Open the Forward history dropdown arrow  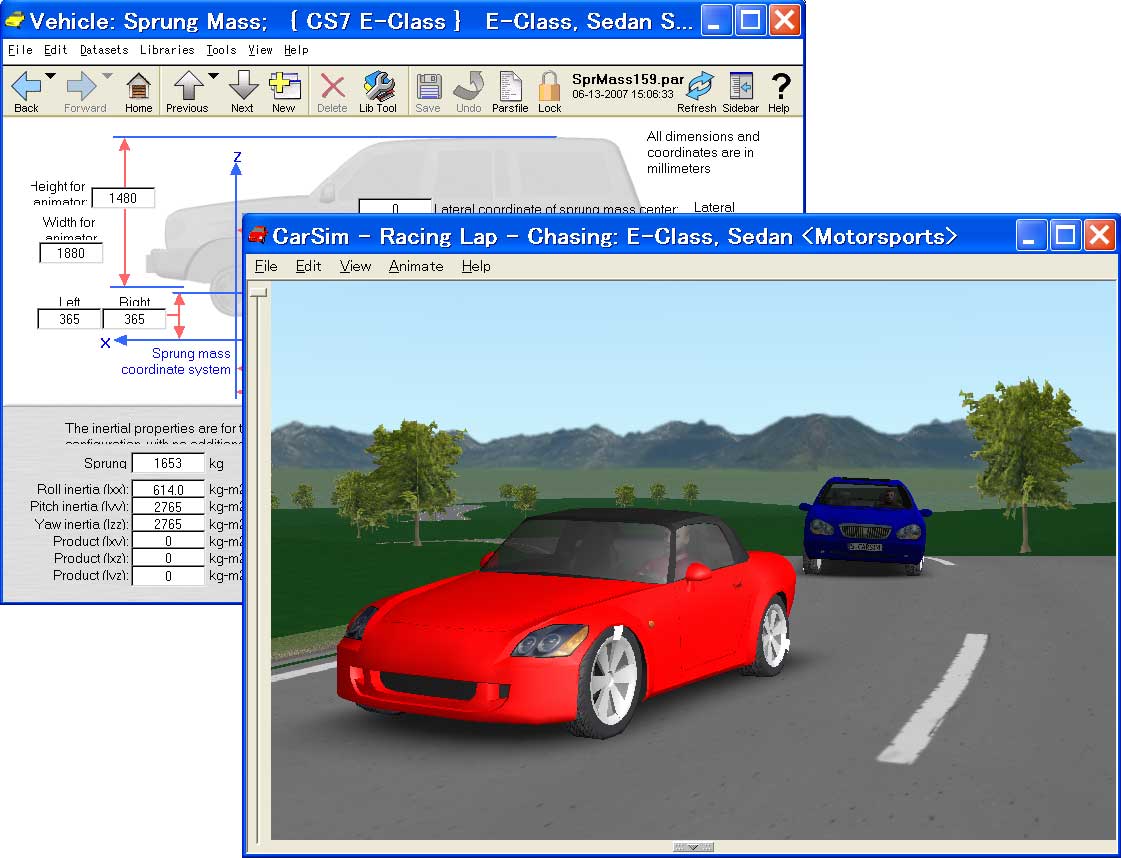(x=107, y=76)
